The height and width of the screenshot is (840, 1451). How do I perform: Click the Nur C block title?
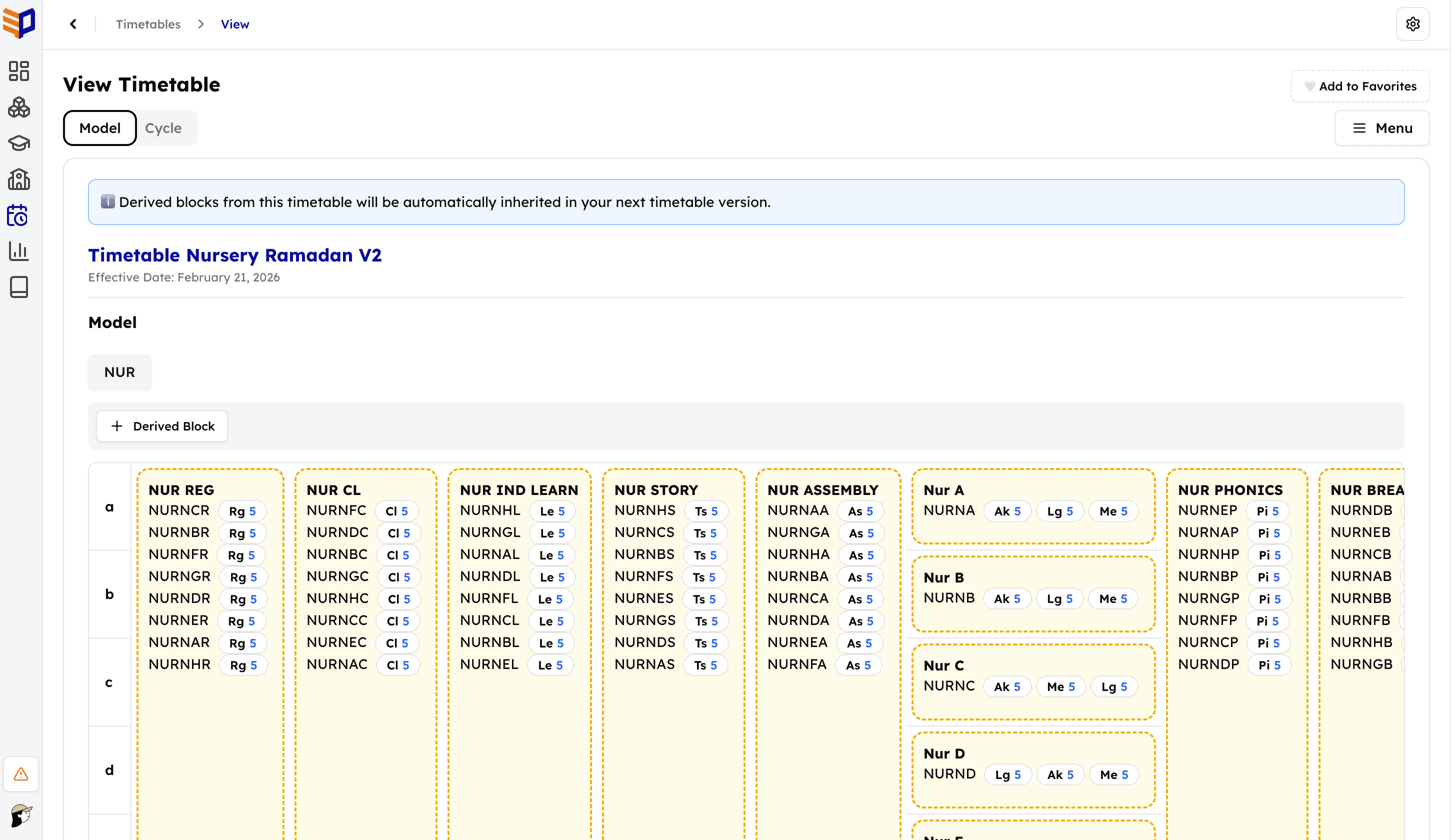click(x=943, y=665)
